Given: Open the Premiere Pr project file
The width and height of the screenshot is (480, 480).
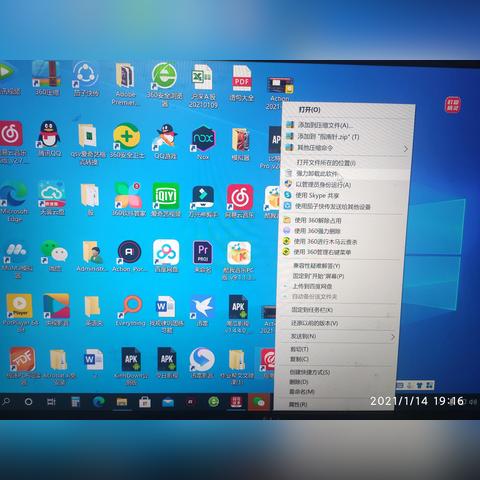Looking at the screenshot, I should point(203,253).
